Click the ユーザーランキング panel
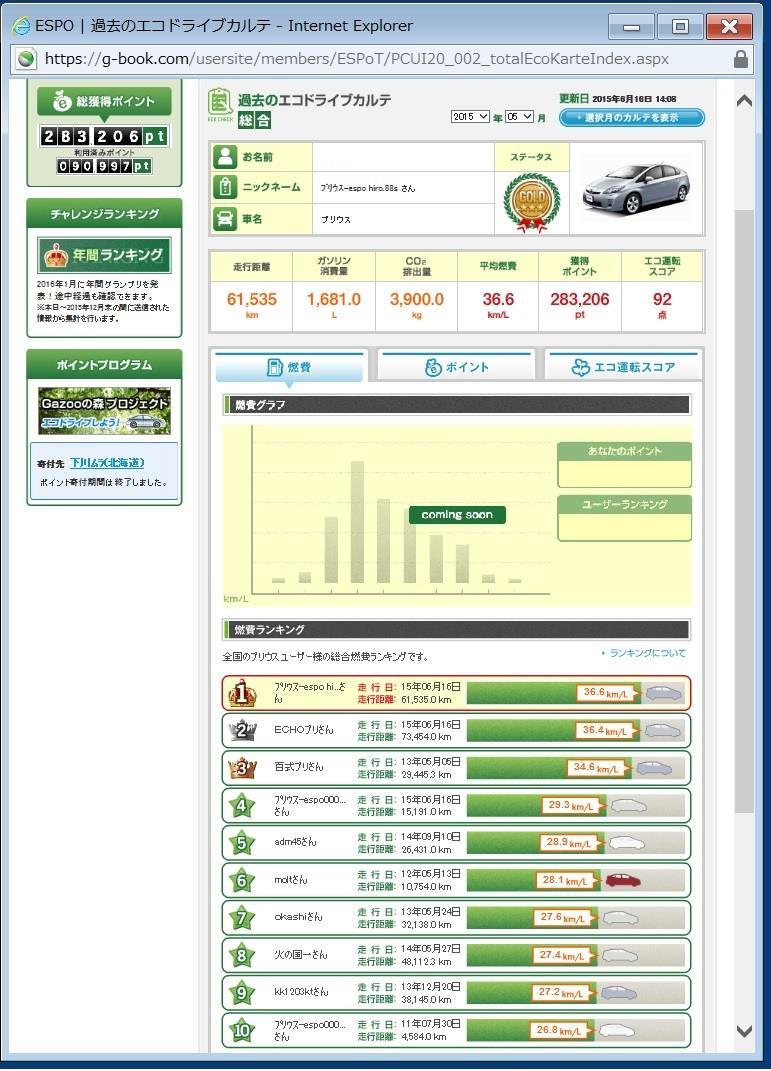Viewport: 771px width, 1071px height. (624, 518)
